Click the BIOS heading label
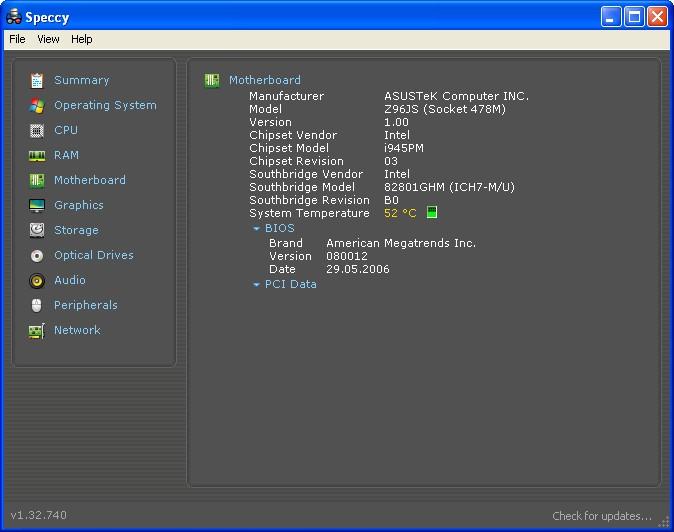Viewport: 674px width, 532px height. pyautogui.click(x=279, y=228)
